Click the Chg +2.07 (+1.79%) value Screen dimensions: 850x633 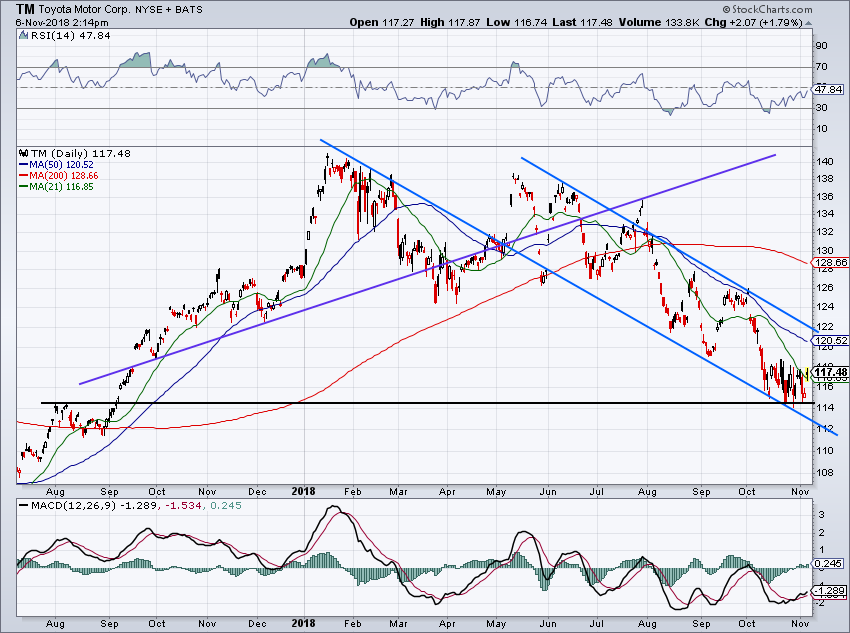point(753,22)
